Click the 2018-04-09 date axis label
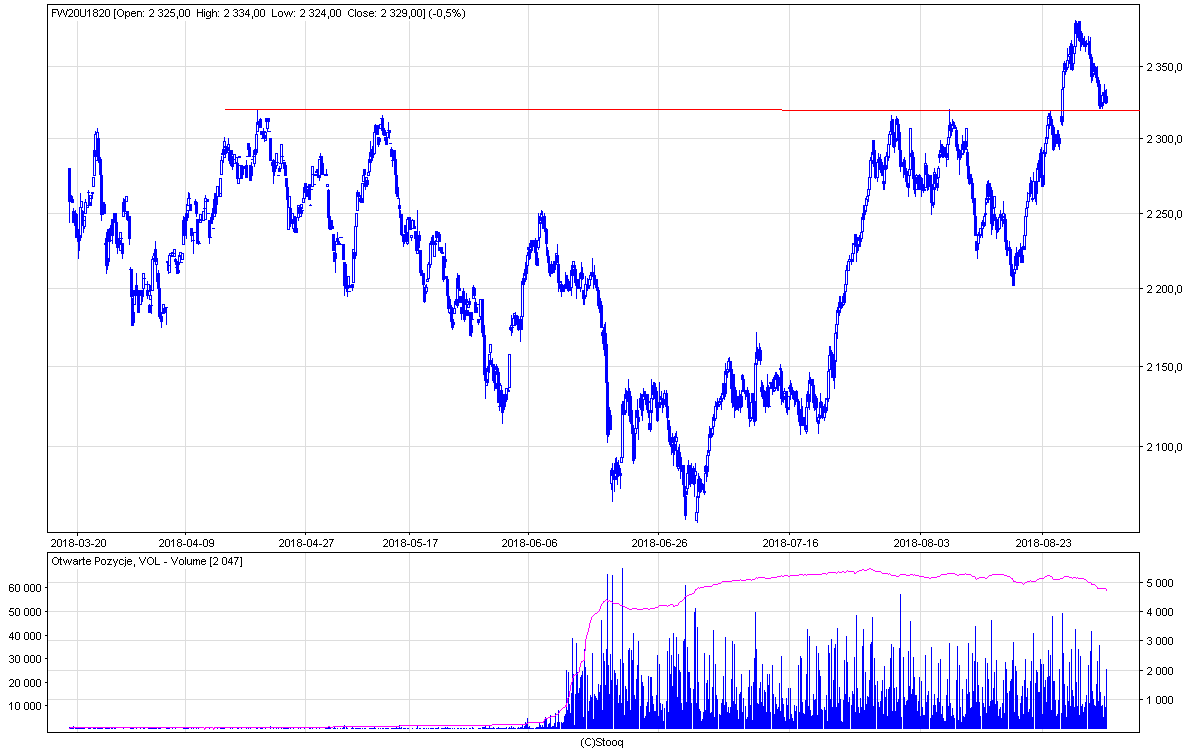1200x750 pixels. [x=185, y=543]
